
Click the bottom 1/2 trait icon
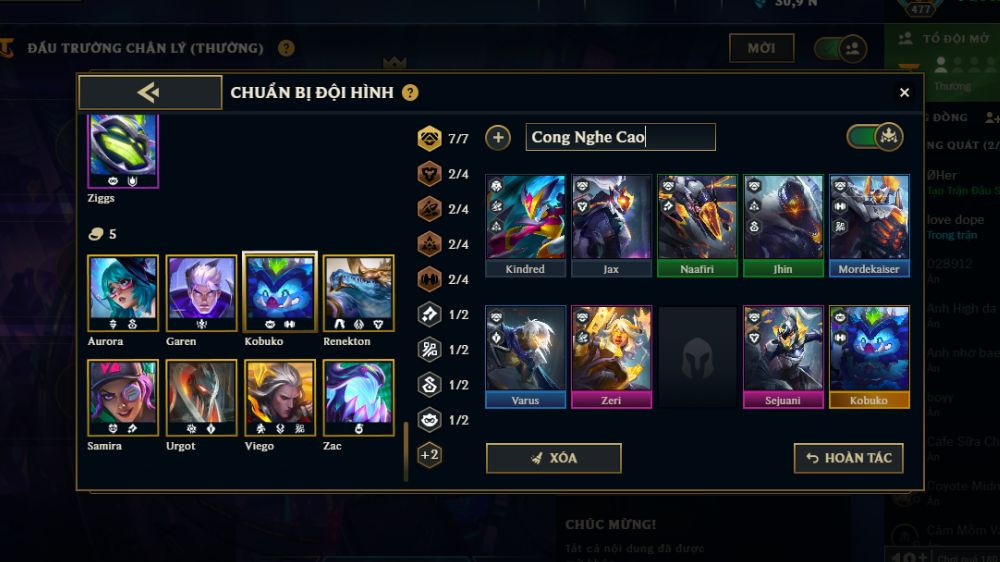[x=429, y=419]
